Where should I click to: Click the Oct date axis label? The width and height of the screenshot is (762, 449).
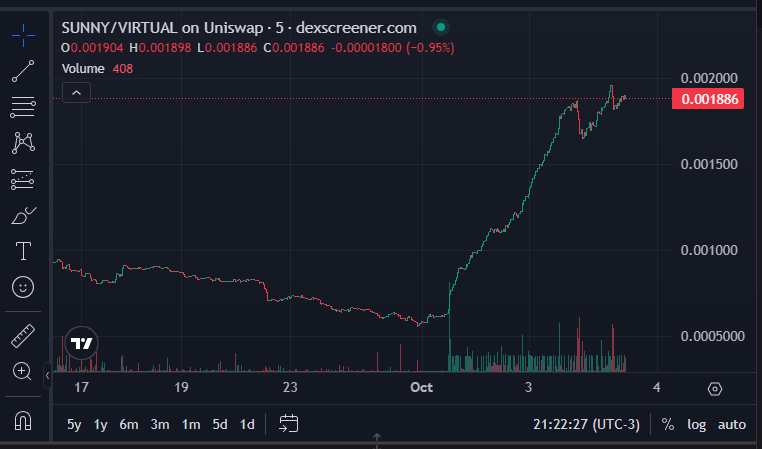click(421, 387)
